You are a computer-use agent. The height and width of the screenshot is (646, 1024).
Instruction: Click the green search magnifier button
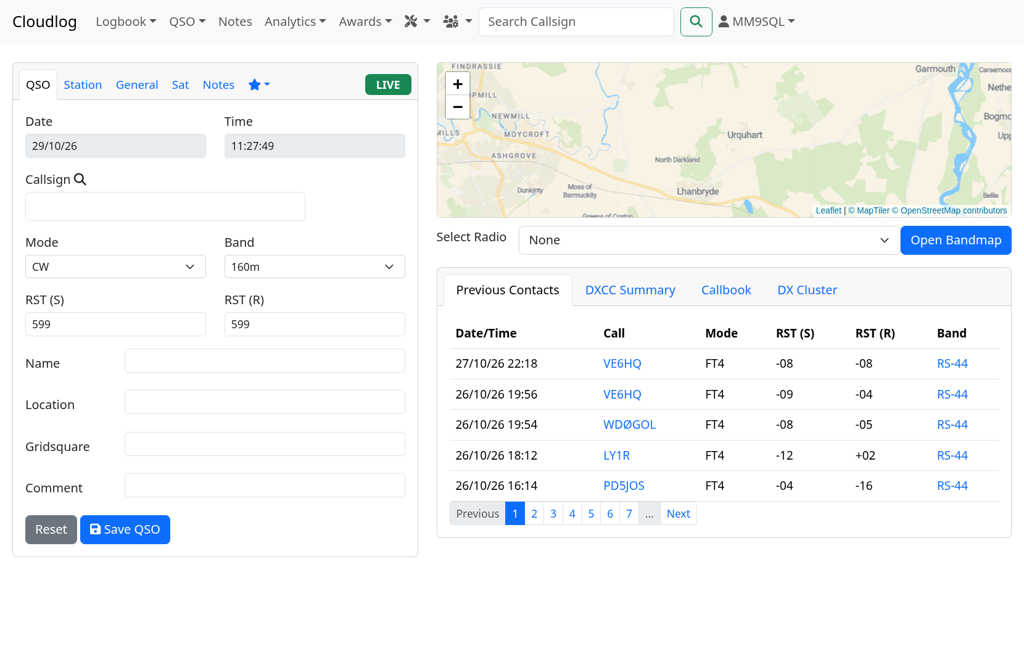point(696,22)
